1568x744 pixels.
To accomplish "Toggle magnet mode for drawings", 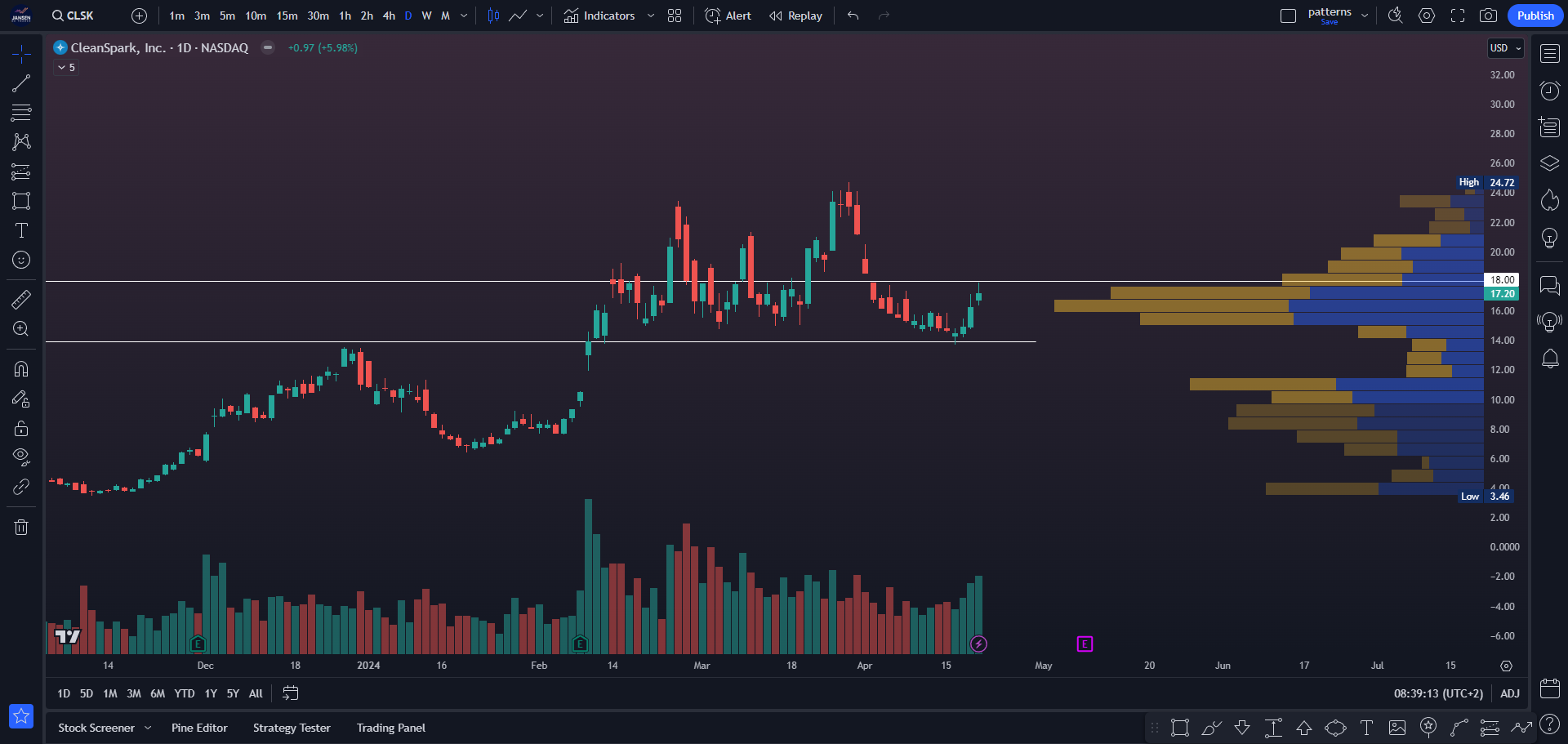I will (21, 369).
